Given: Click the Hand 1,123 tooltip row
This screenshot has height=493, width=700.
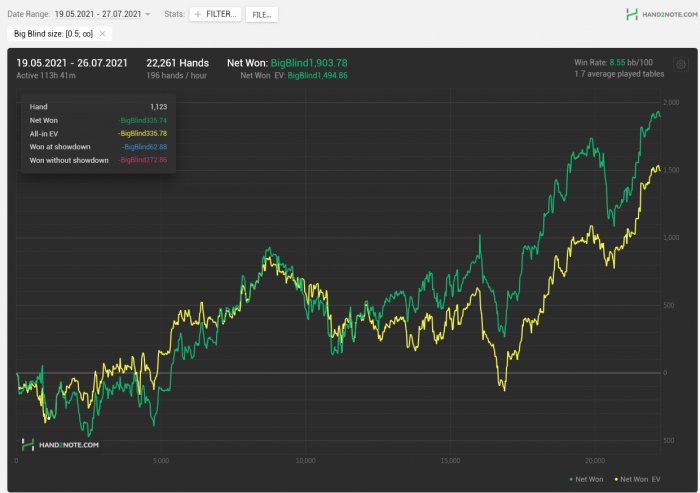Looking at the screenshot, I should [98, 107].
